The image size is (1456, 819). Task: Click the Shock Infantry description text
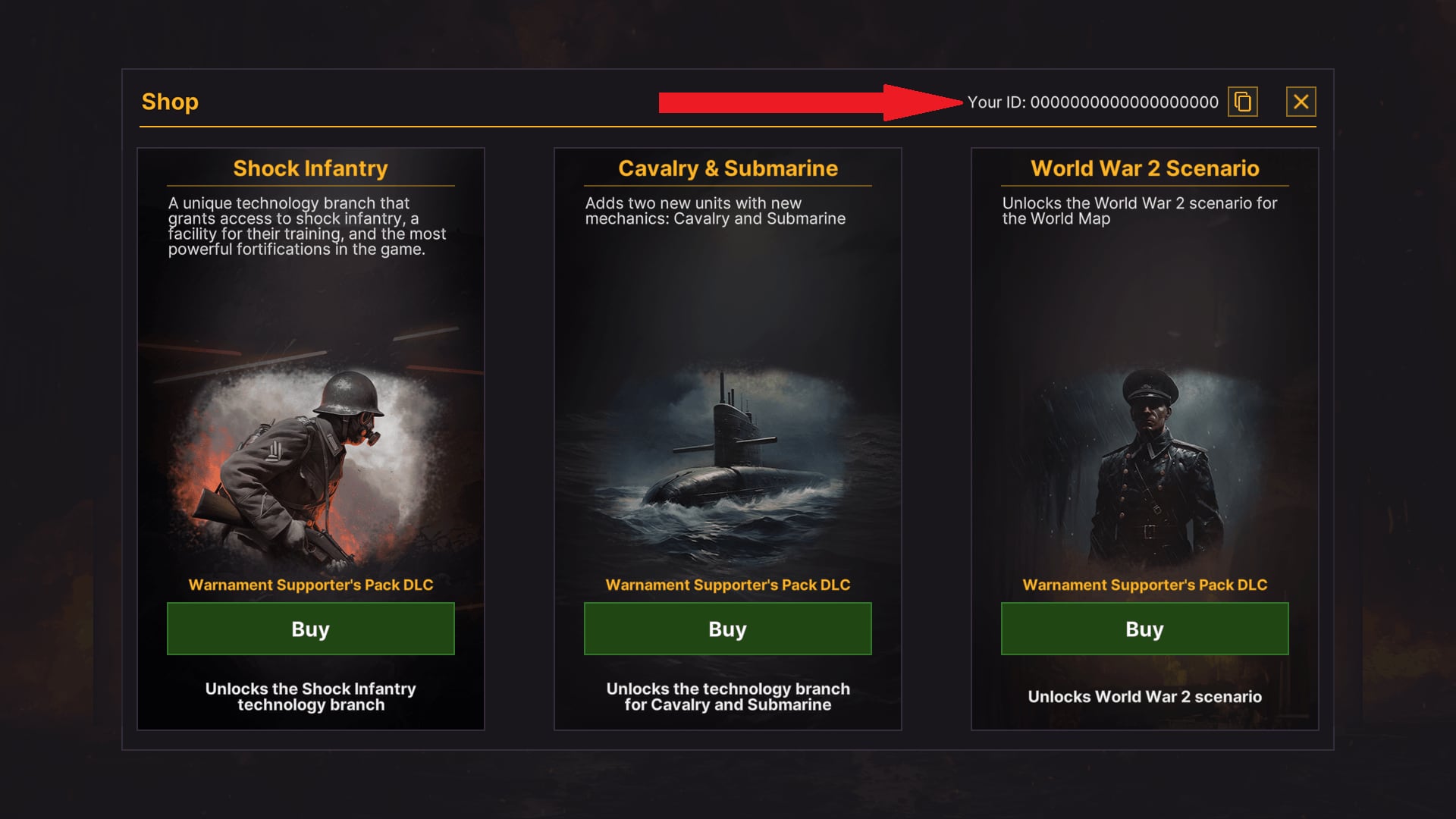[x=306, y=226]
